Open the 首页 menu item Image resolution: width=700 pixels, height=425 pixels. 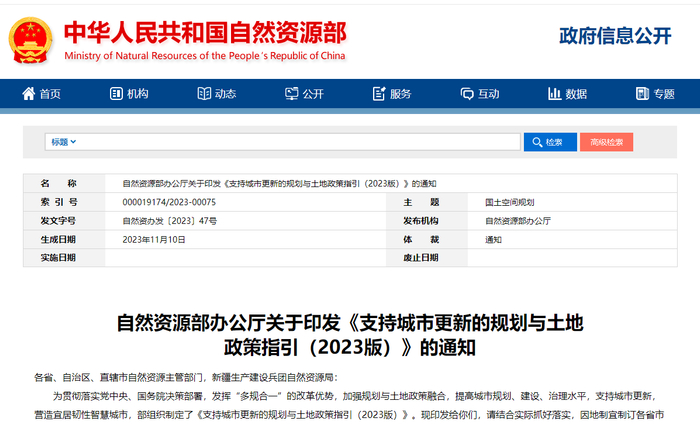click(42, 94)
